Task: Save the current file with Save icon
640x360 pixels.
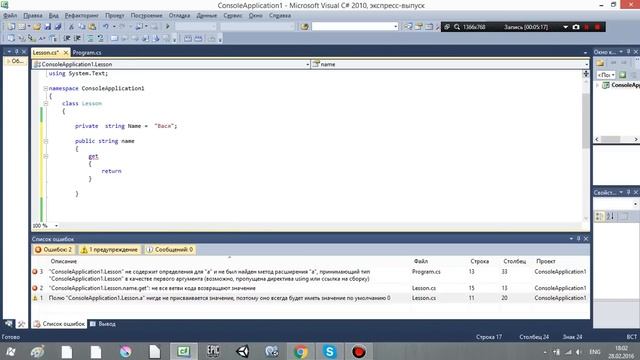Action: coord(47,27)
